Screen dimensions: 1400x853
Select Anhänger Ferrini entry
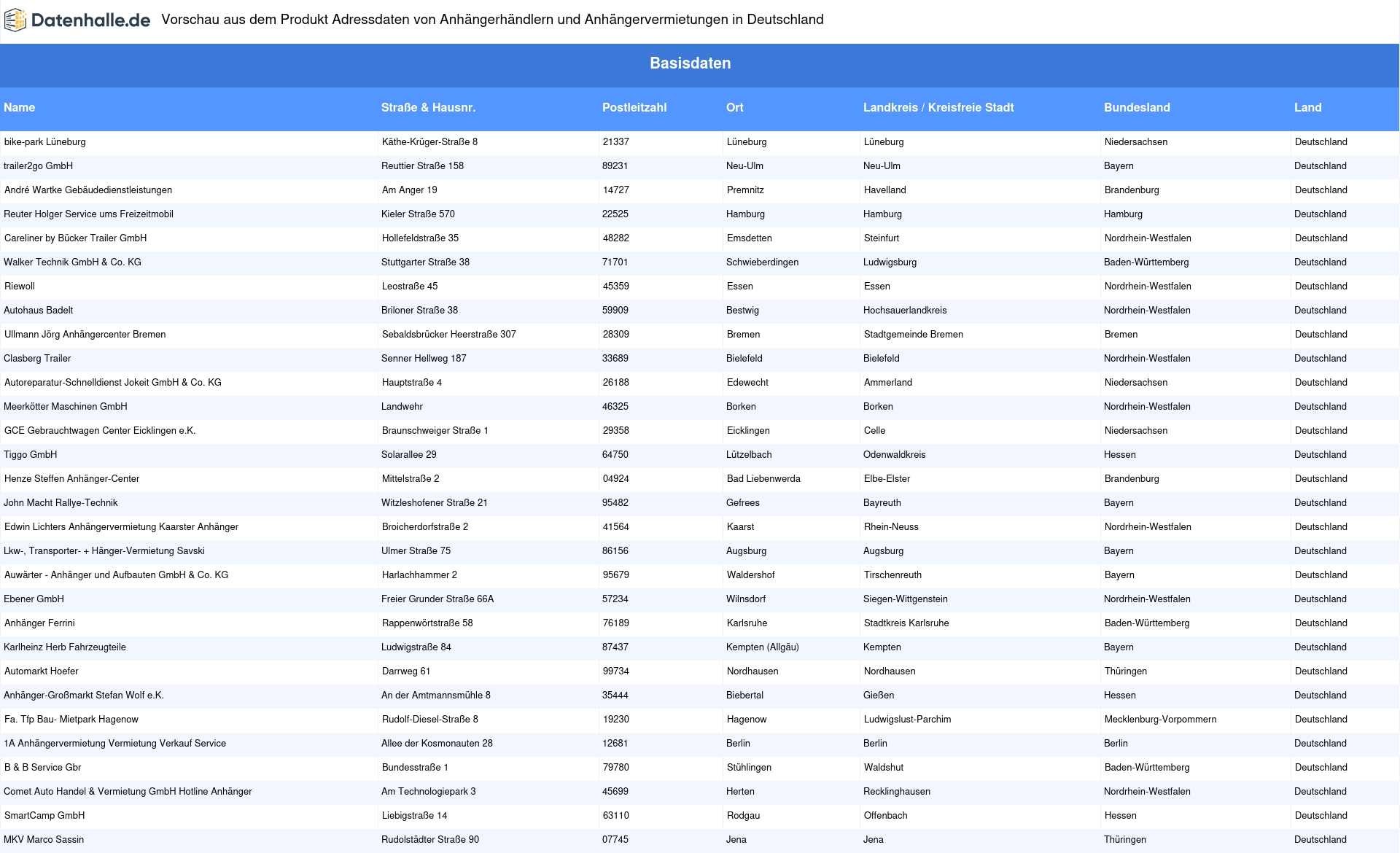click(x=39, y=623)
